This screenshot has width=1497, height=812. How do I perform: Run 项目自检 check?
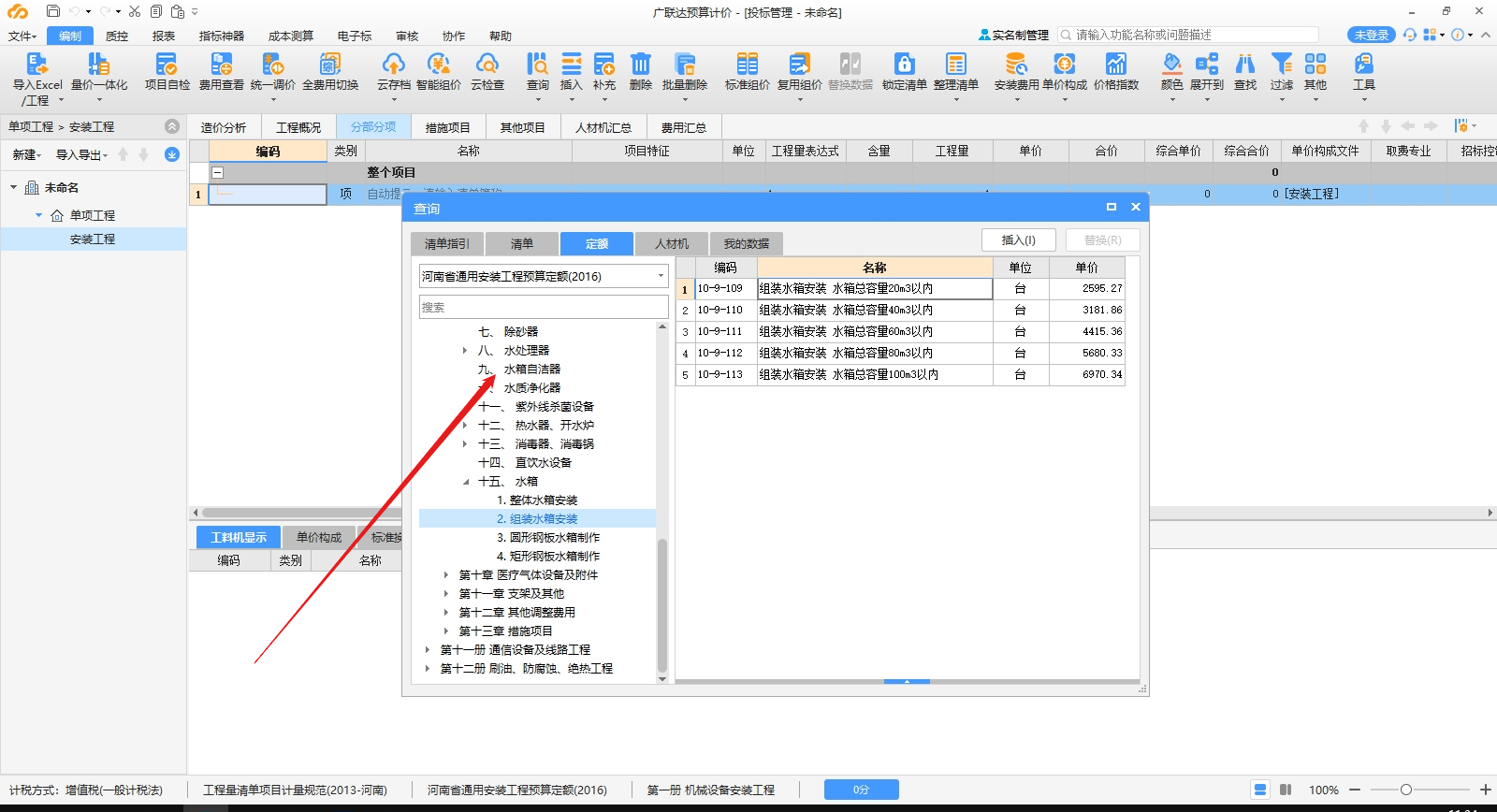pyautogui.click(x=167, y=72)
